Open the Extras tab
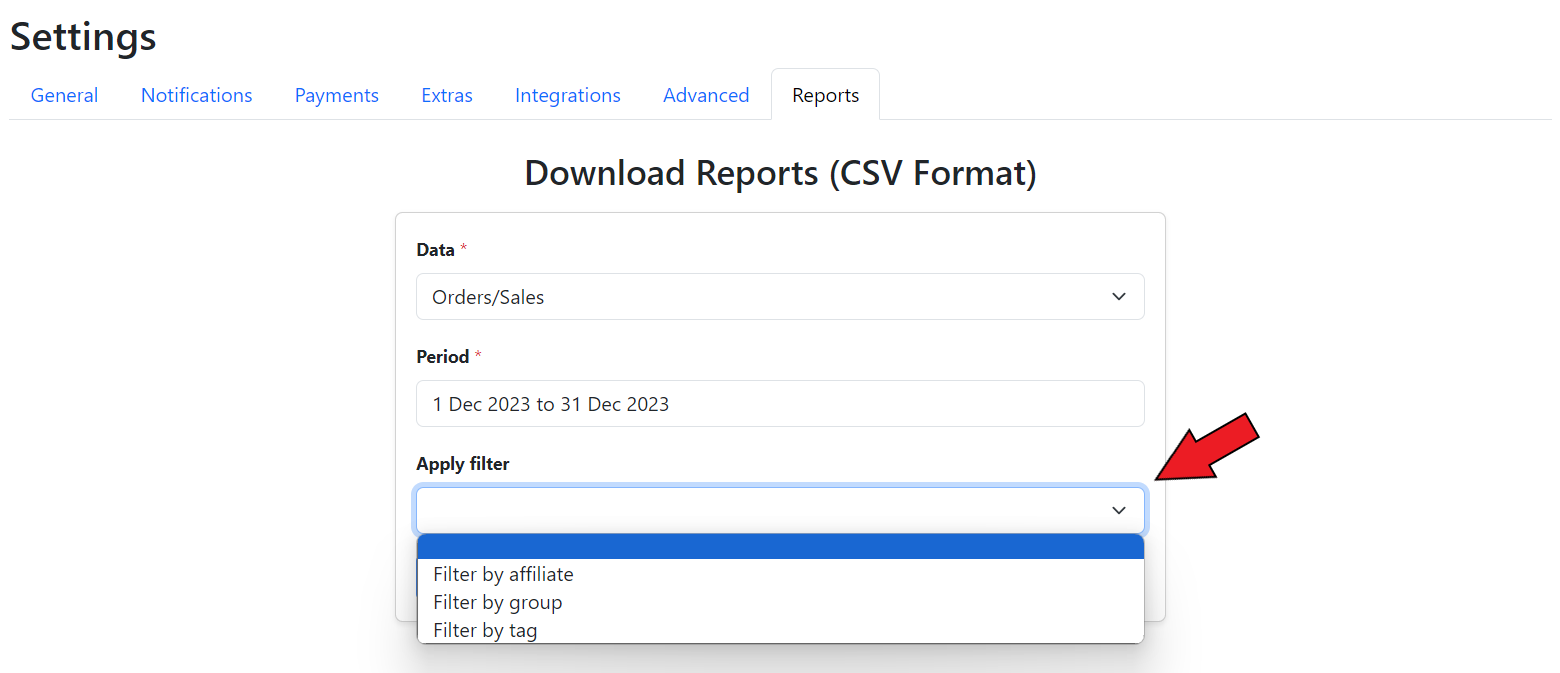Image resolution: width=1560 pixels, height=673 pixels. click(446, 96)
